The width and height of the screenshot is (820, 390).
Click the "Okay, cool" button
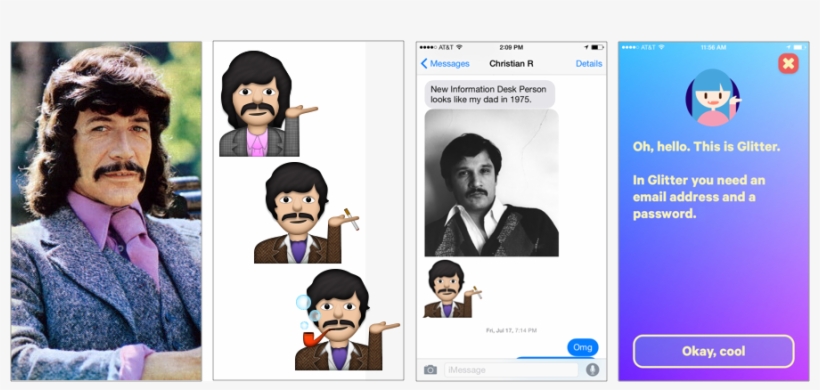coord(713,351)
